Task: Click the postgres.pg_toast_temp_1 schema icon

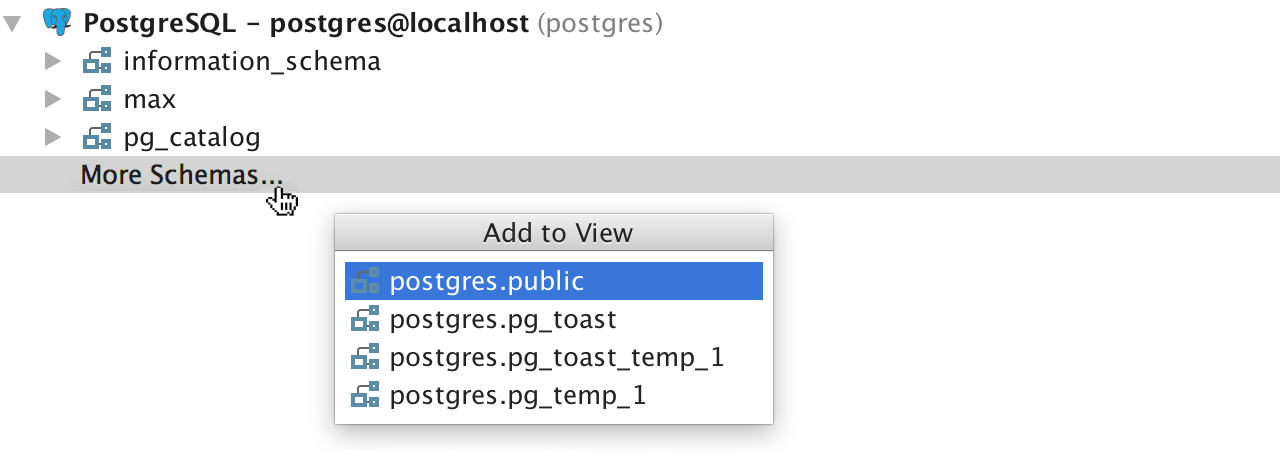Action: [x=365, y=358]
